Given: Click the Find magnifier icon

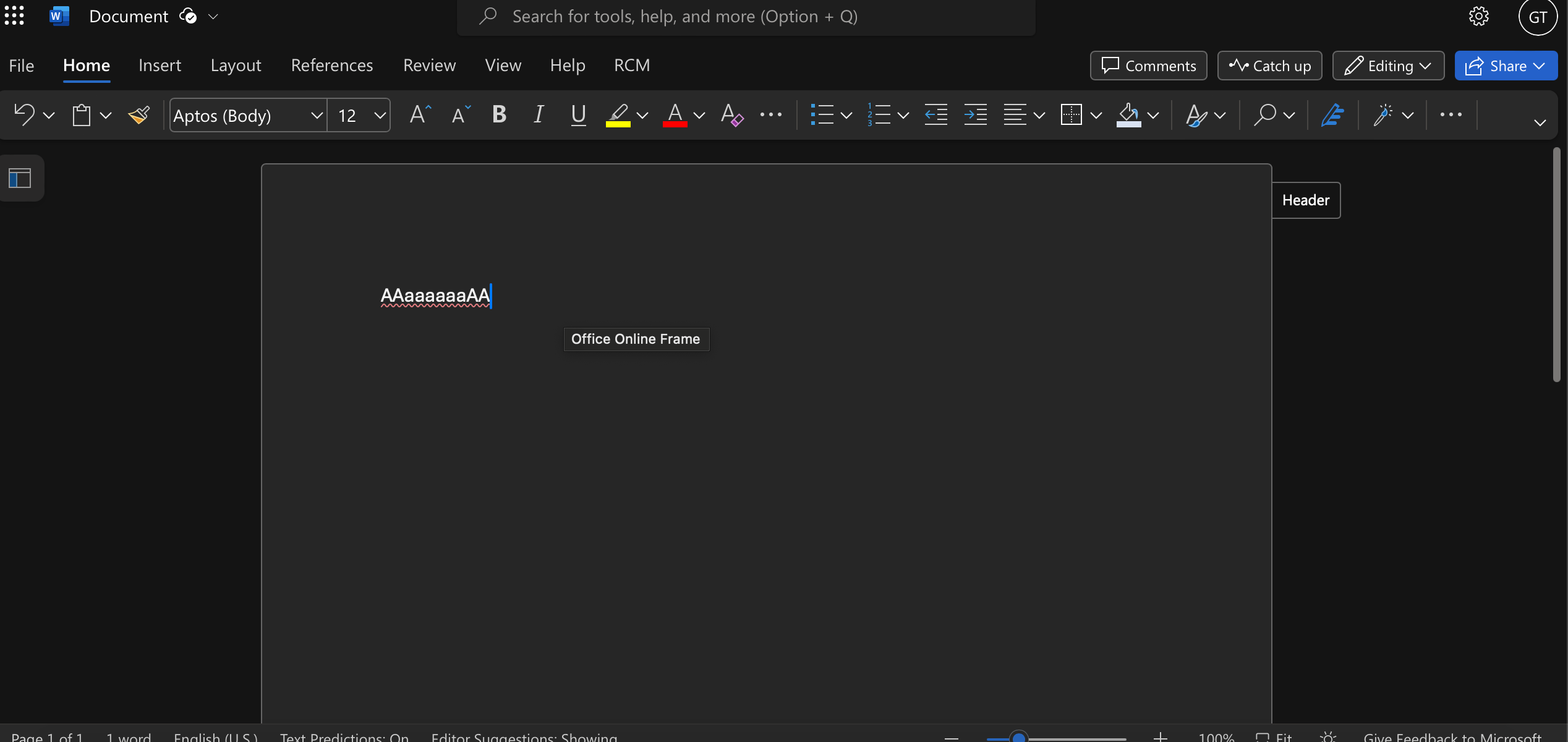Looking at the screenshot, I should [1264, 115].
